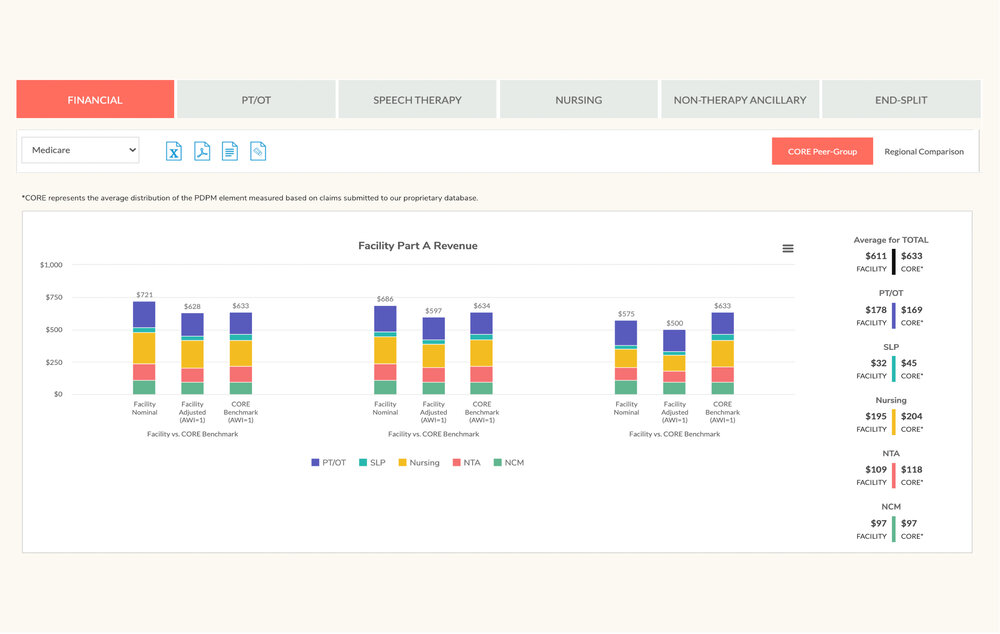
Task: Switch to the PT/OT tab
Action: click(x=256, y=100)
